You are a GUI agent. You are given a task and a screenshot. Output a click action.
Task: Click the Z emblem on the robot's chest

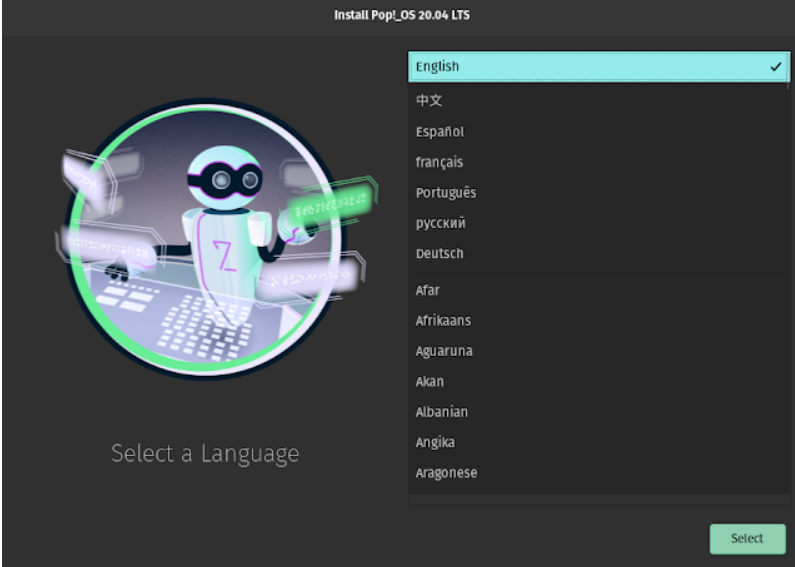tap(226, 257)
